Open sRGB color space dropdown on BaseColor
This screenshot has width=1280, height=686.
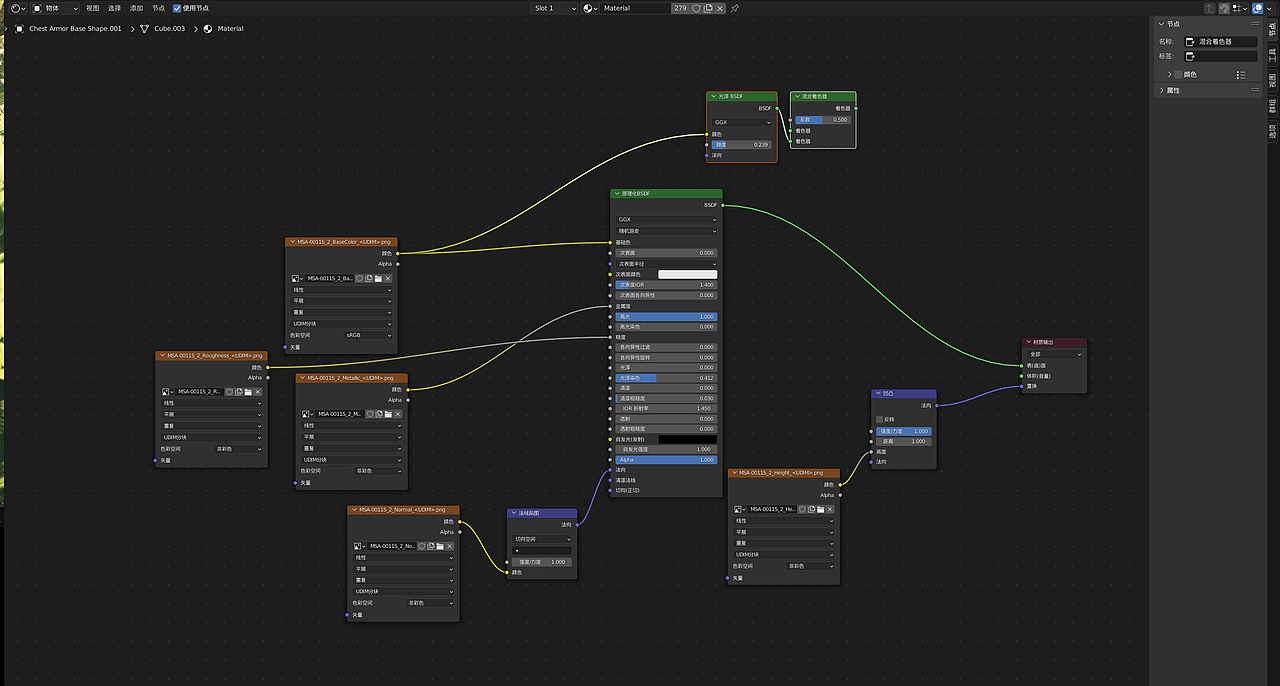[369, 335]
